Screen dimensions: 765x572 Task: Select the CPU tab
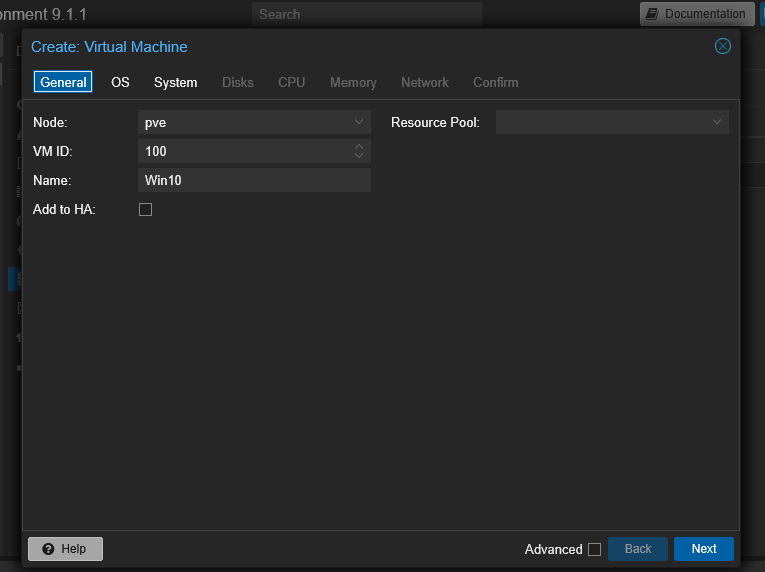291,82
